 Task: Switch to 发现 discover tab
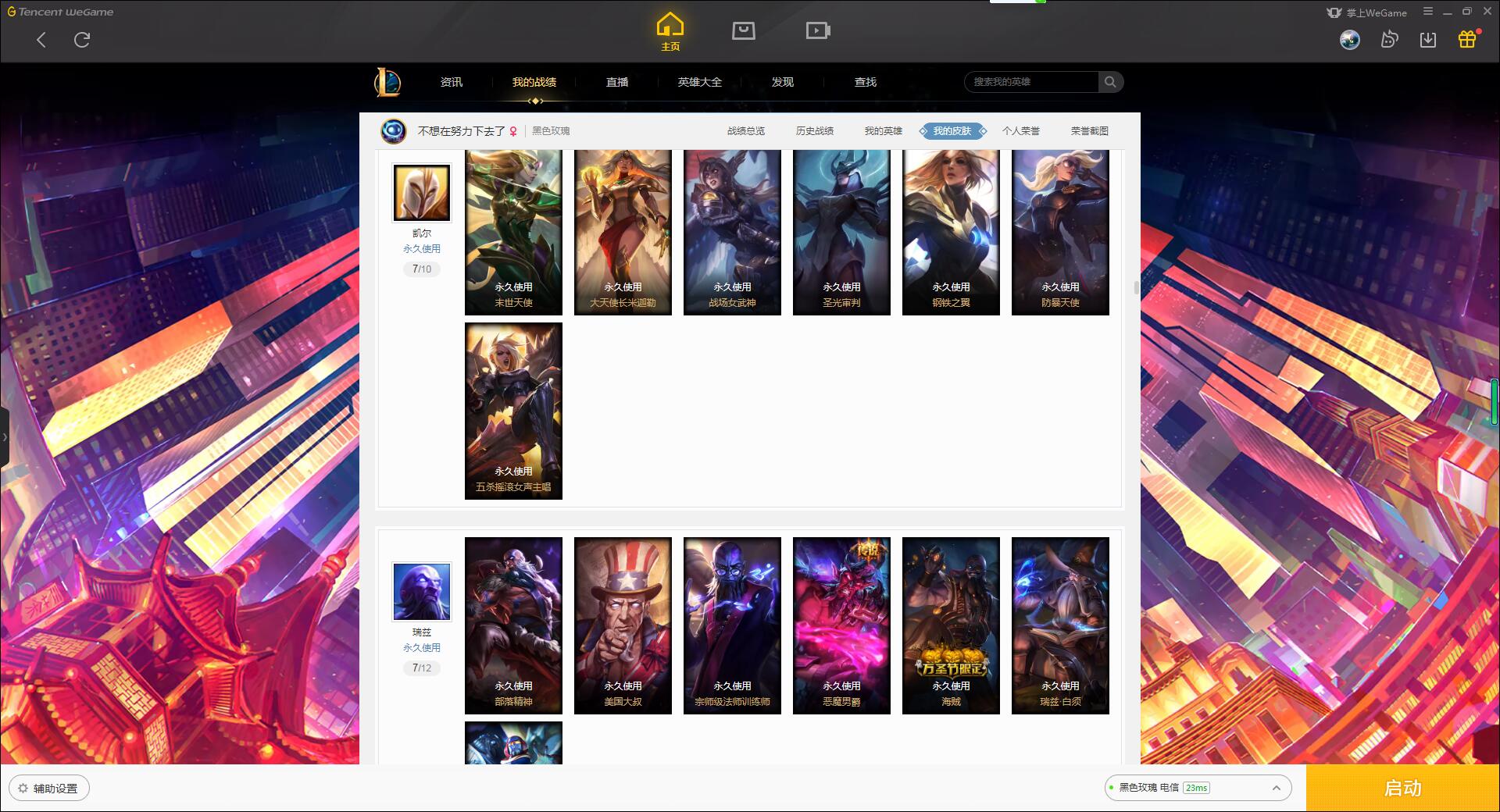pyautogui.click(x=783, y=82)
